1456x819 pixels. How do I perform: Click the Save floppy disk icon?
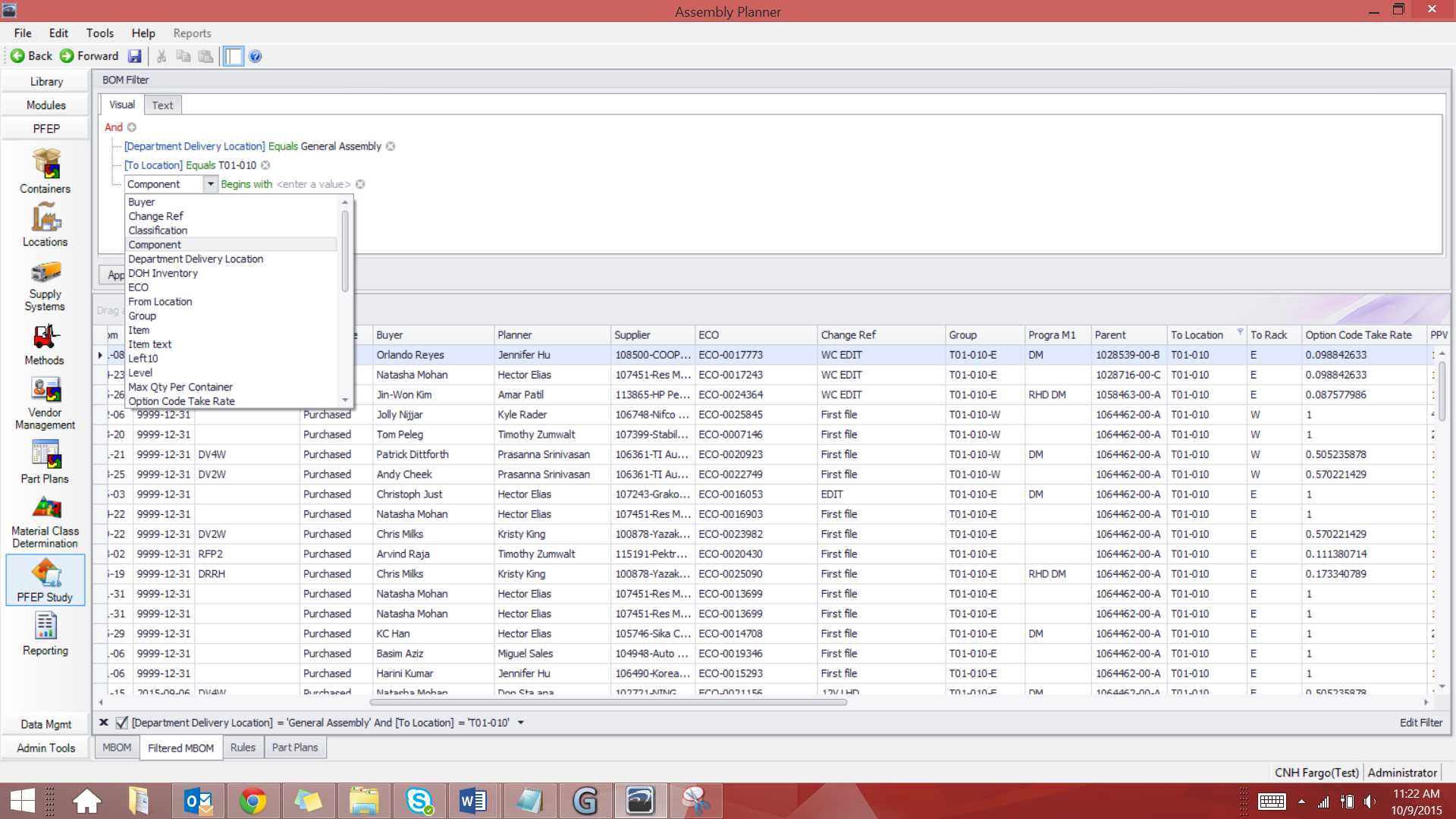pos(135,56)
